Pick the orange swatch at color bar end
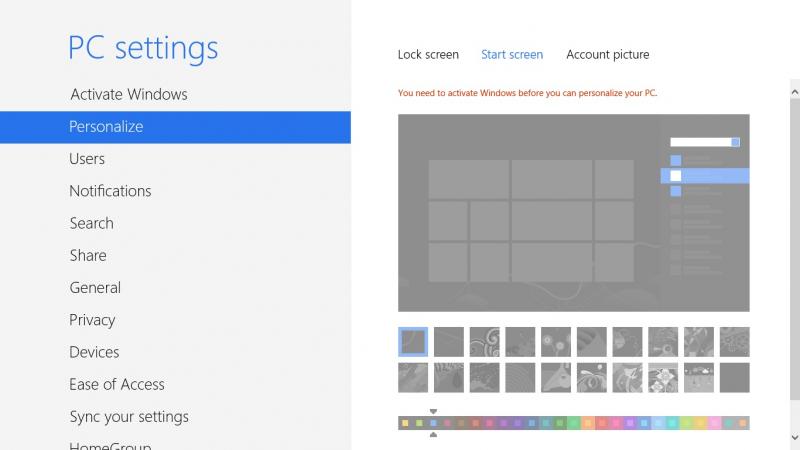The width and height of the screenshot is (800, 450). coord(742,423)
